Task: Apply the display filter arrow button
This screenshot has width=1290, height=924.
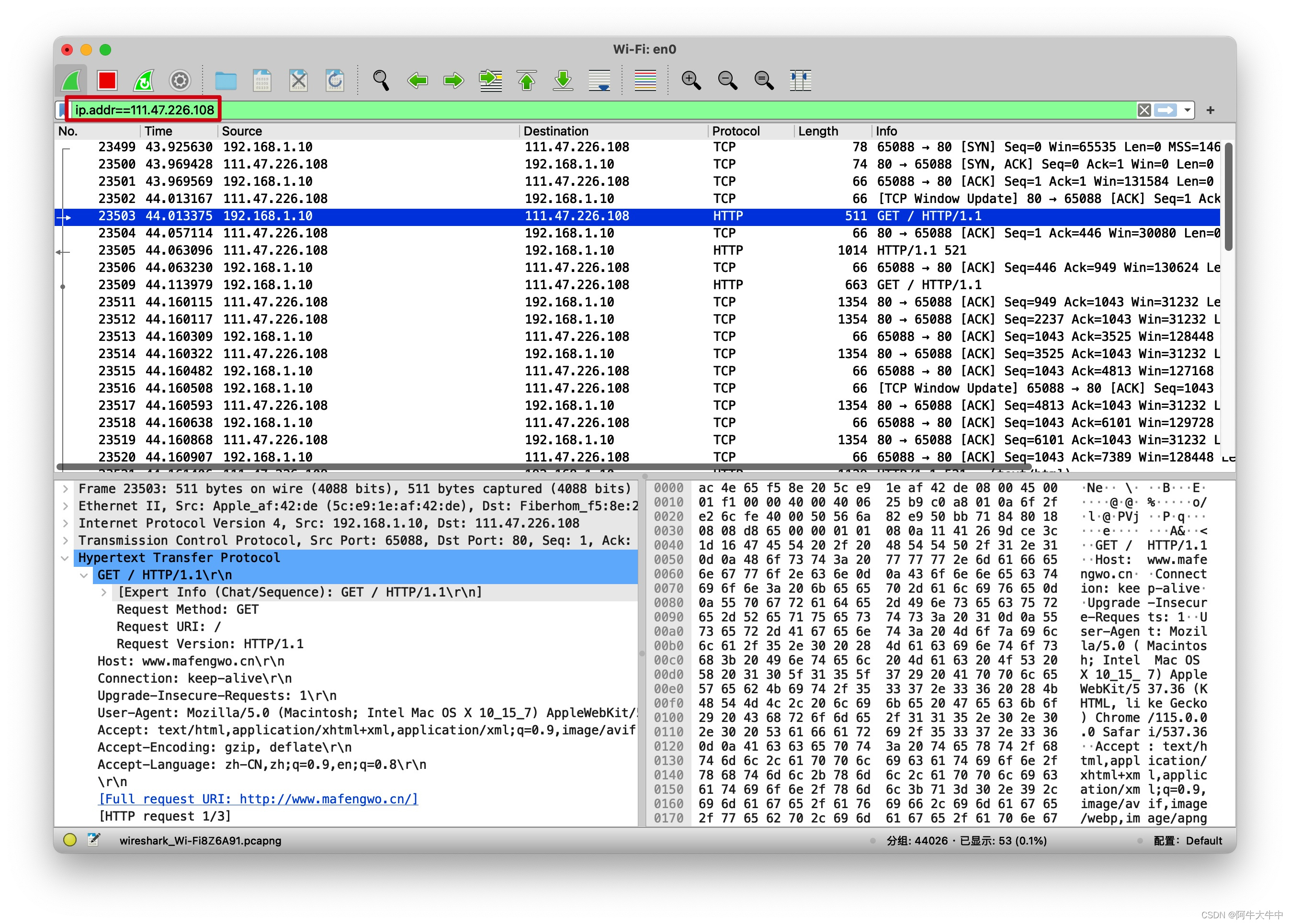Action: 1166,110
